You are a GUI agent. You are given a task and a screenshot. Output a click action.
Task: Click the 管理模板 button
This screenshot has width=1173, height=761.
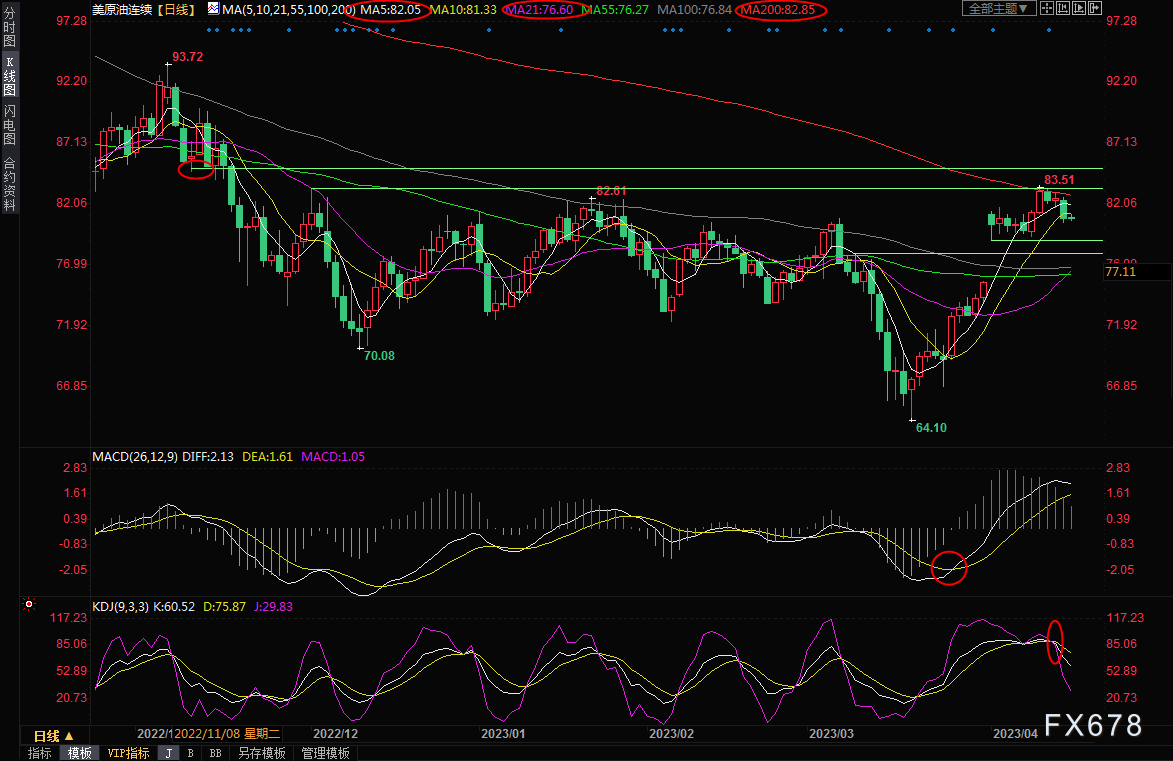pos(325,753)
